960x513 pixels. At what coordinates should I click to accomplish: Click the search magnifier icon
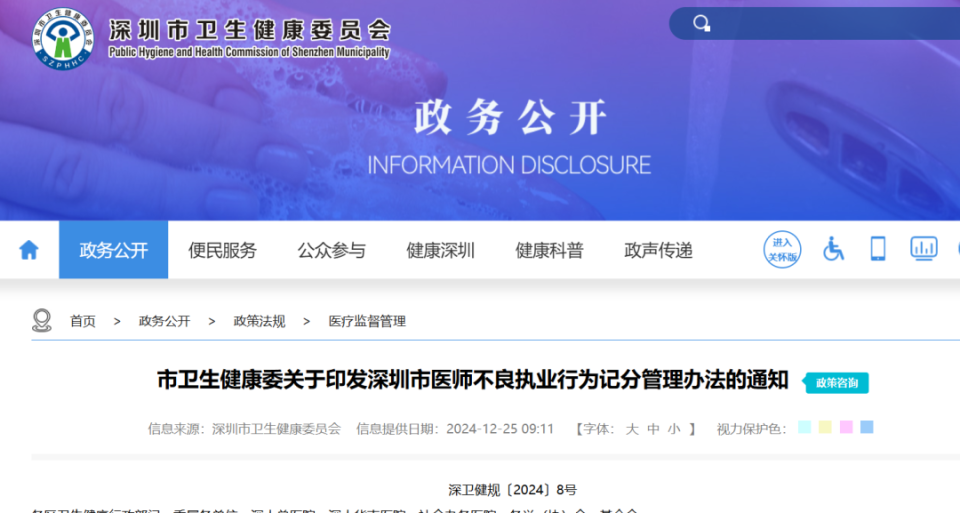coord(702,24)
